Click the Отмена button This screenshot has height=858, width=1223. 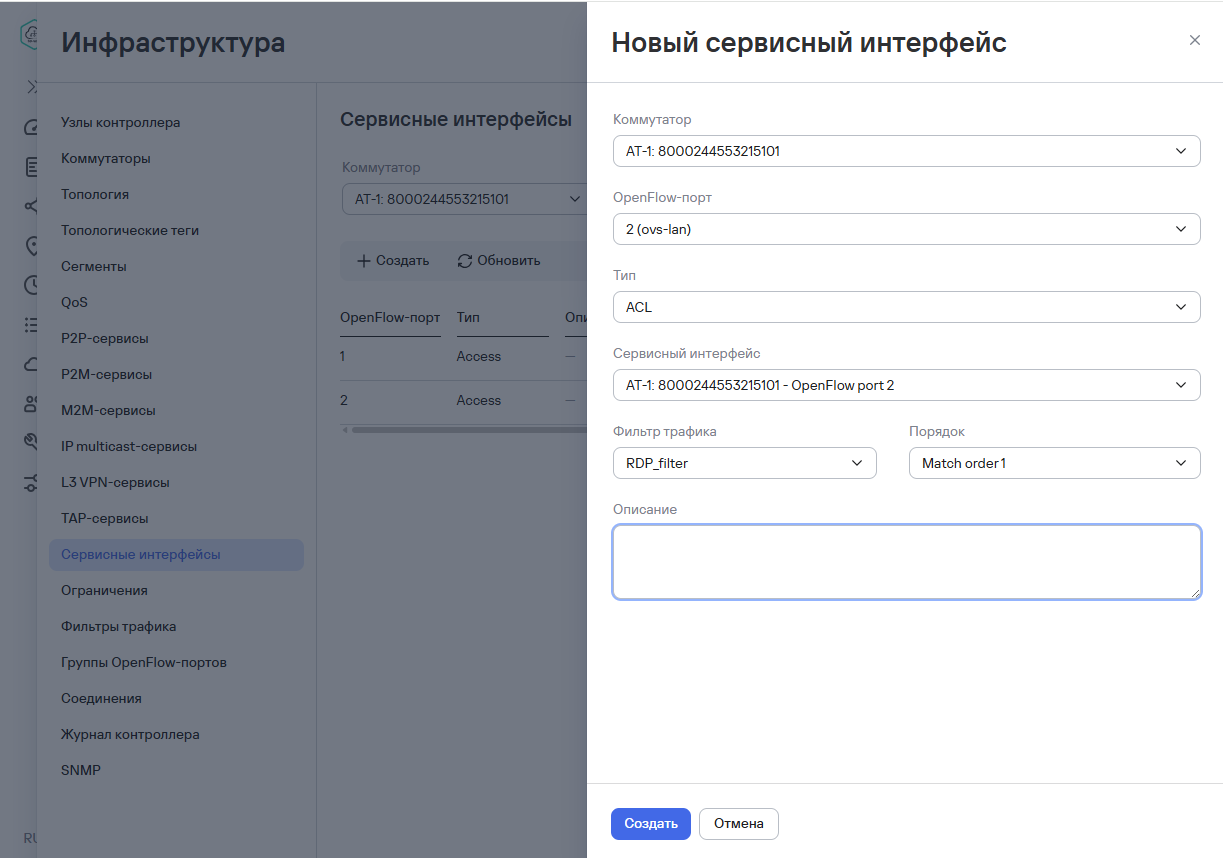pos(739,824)
